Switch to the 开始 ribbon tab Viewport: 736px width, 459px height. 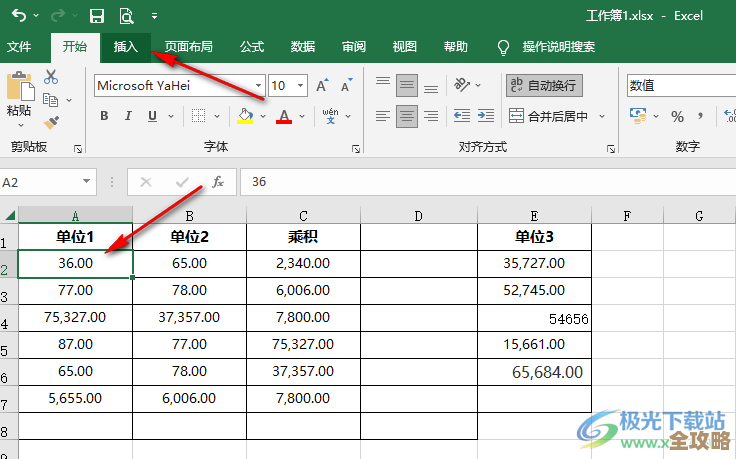coord(75,46)
